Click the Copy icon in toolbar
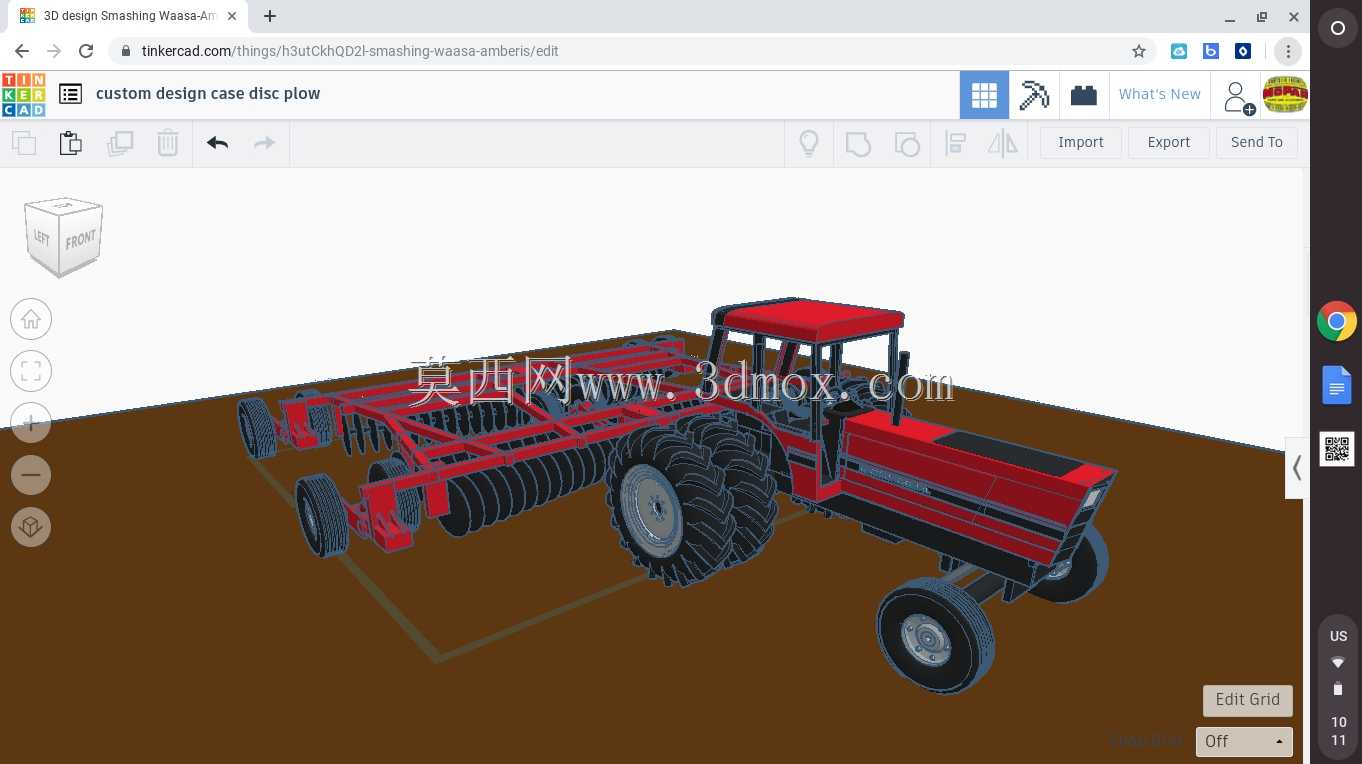 click(24, 143)
